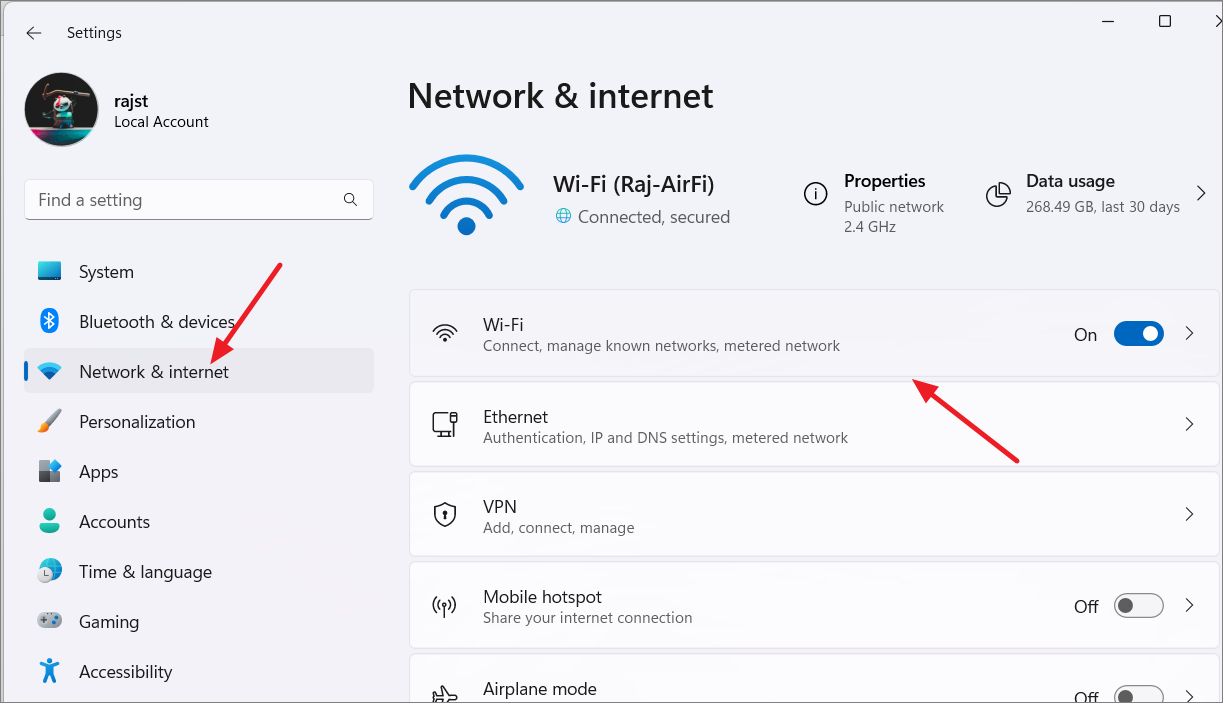Expand the Wi-Fi row chevron
This screenshot has height=703, width=1223.
point(1190,334)
